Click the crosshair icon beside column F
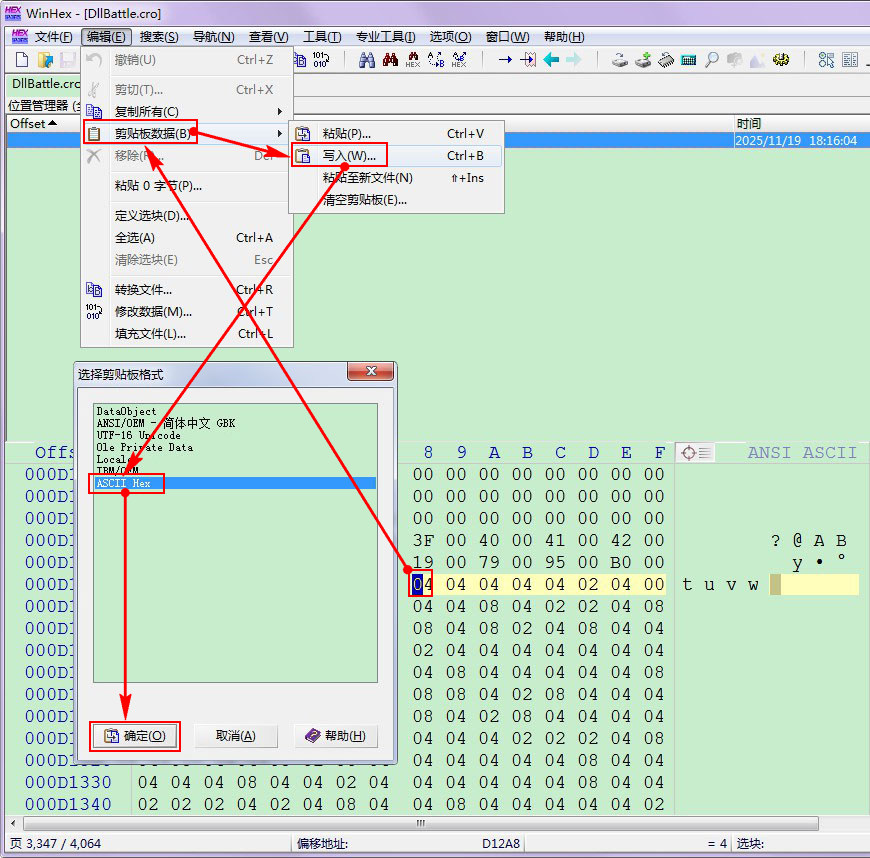The image size is (870, 858). [689, 453]
